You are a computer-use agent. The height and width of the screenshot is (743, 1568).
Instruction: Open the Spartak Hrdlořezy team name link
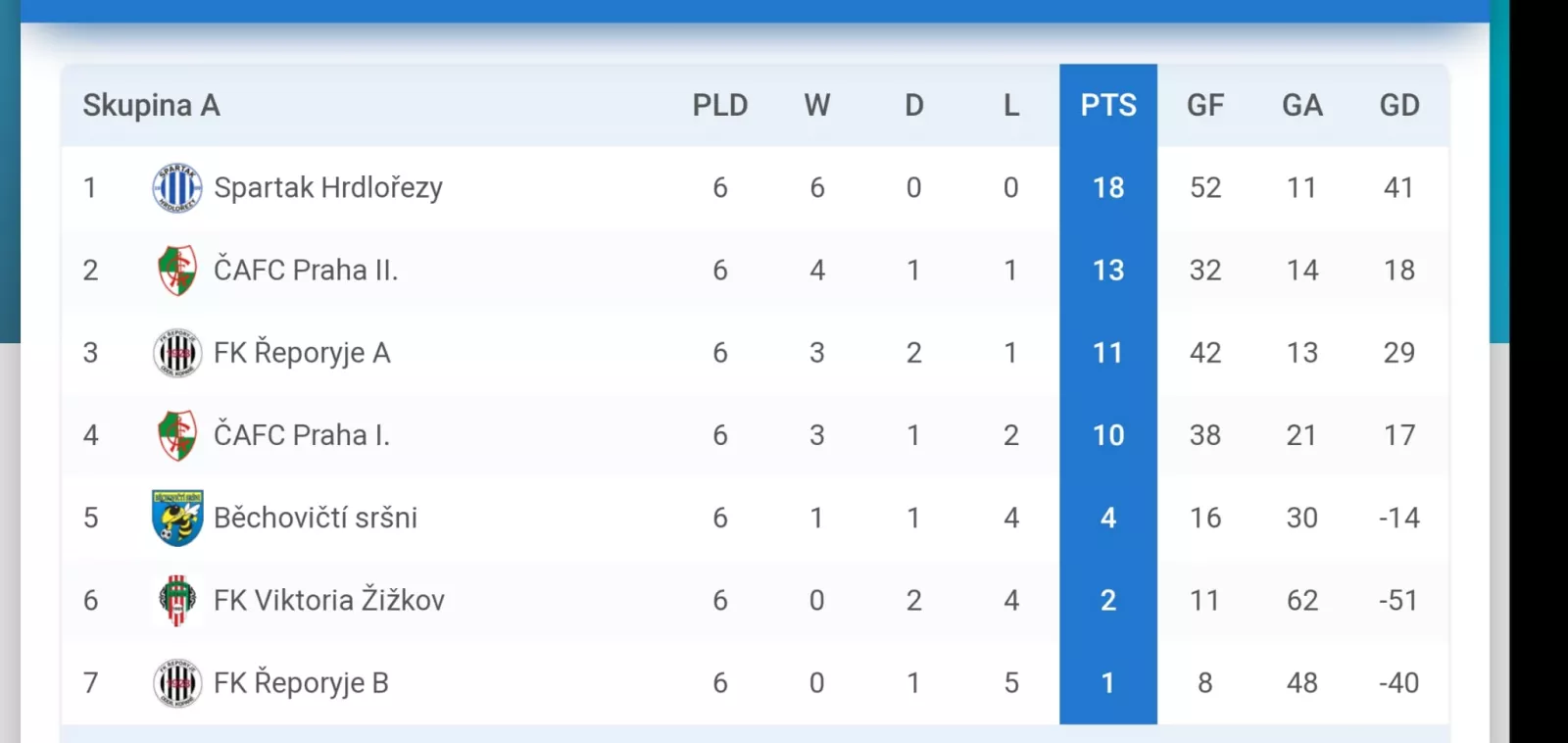click(328, 187)
